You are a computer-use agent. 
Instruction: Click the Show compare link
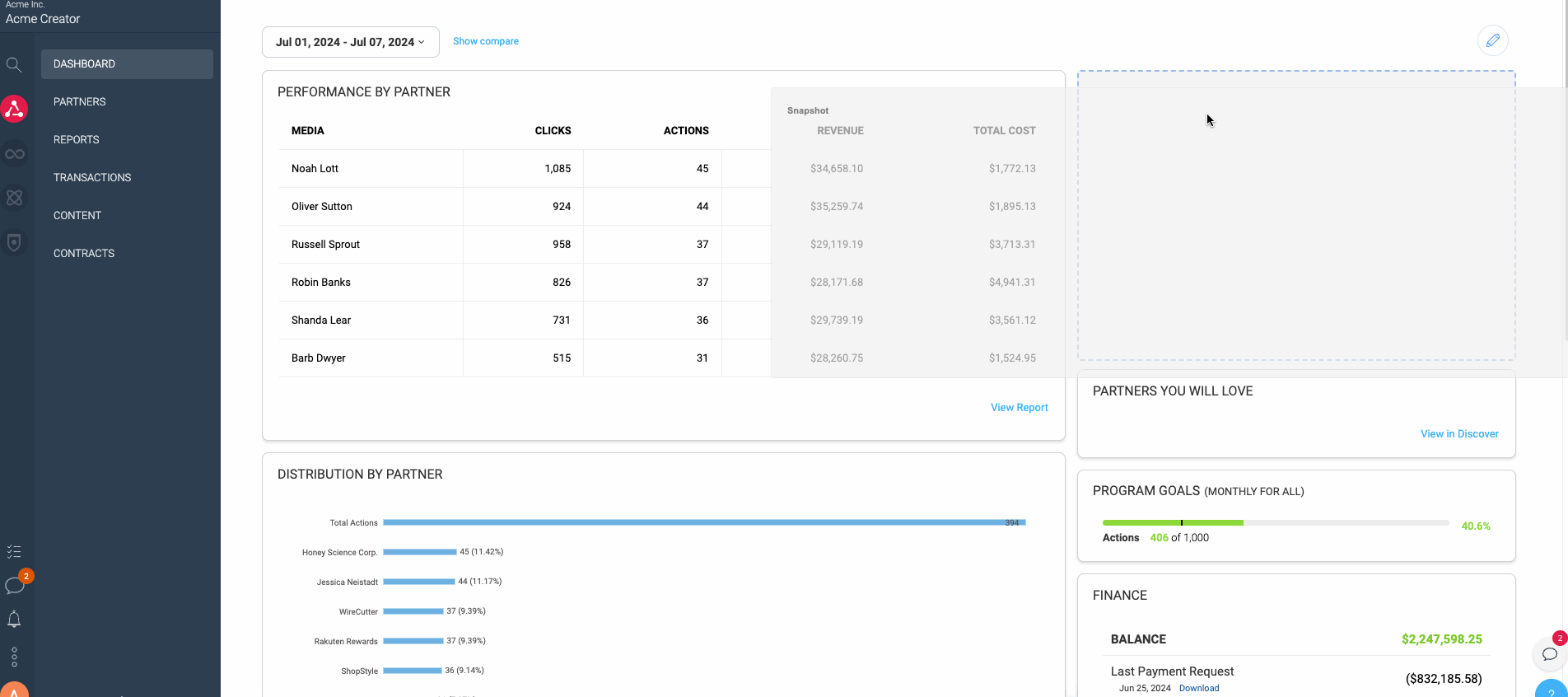(485, 41)
